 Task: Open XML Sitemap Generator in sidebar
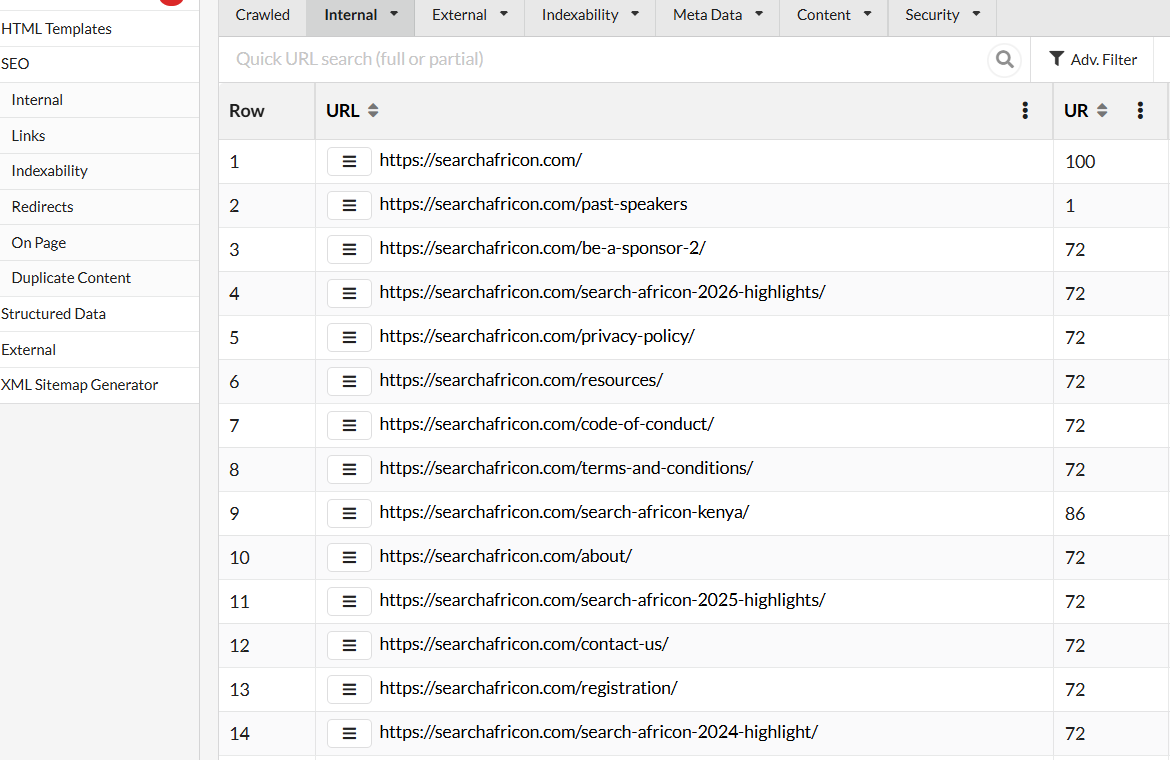coord(99,385)
